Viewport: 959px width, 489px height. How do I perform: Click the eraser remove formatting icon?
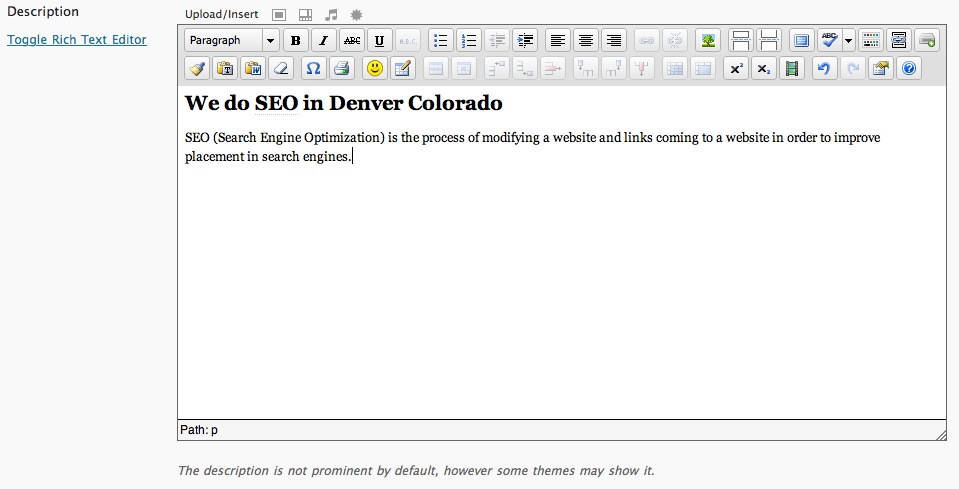pos(281,68)
